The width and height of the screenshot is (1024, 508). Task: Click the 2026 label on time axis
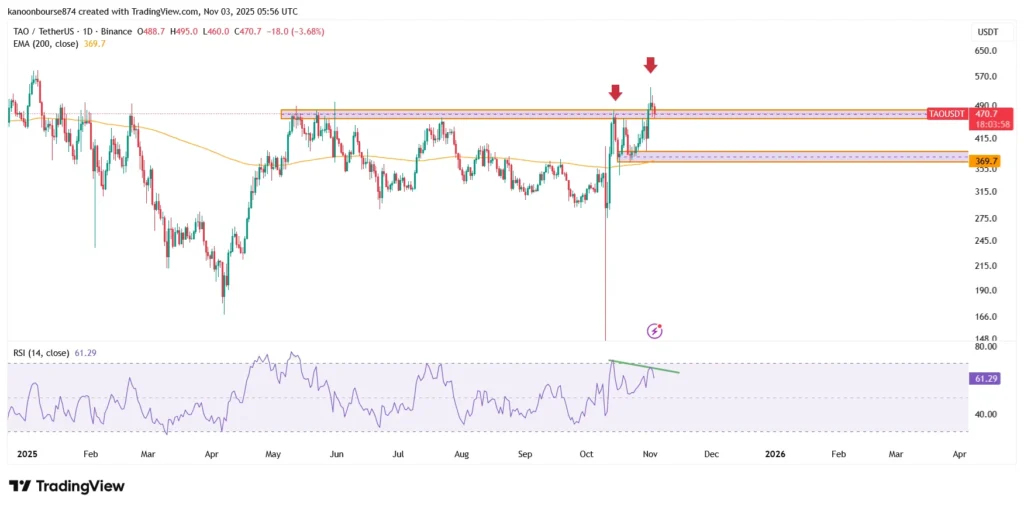[774, 453]
